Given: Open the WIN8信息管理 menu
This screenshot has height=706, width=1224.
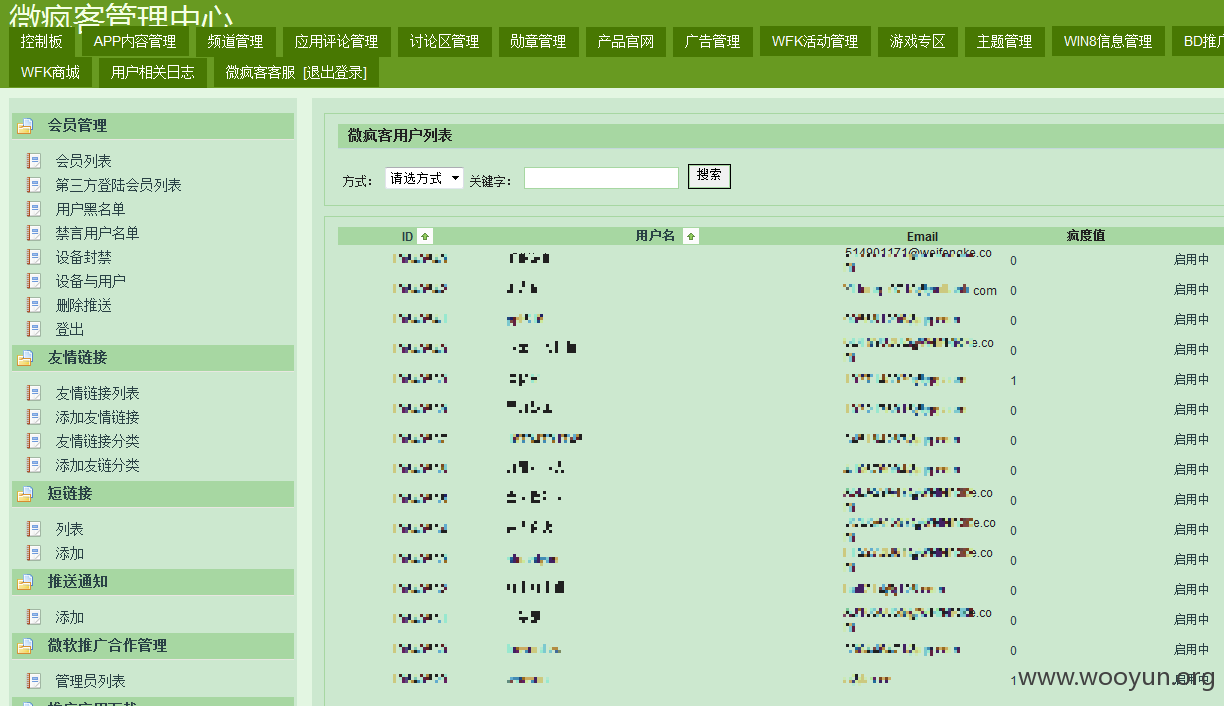Looking at the screenshot, I should click(1108, 41).
